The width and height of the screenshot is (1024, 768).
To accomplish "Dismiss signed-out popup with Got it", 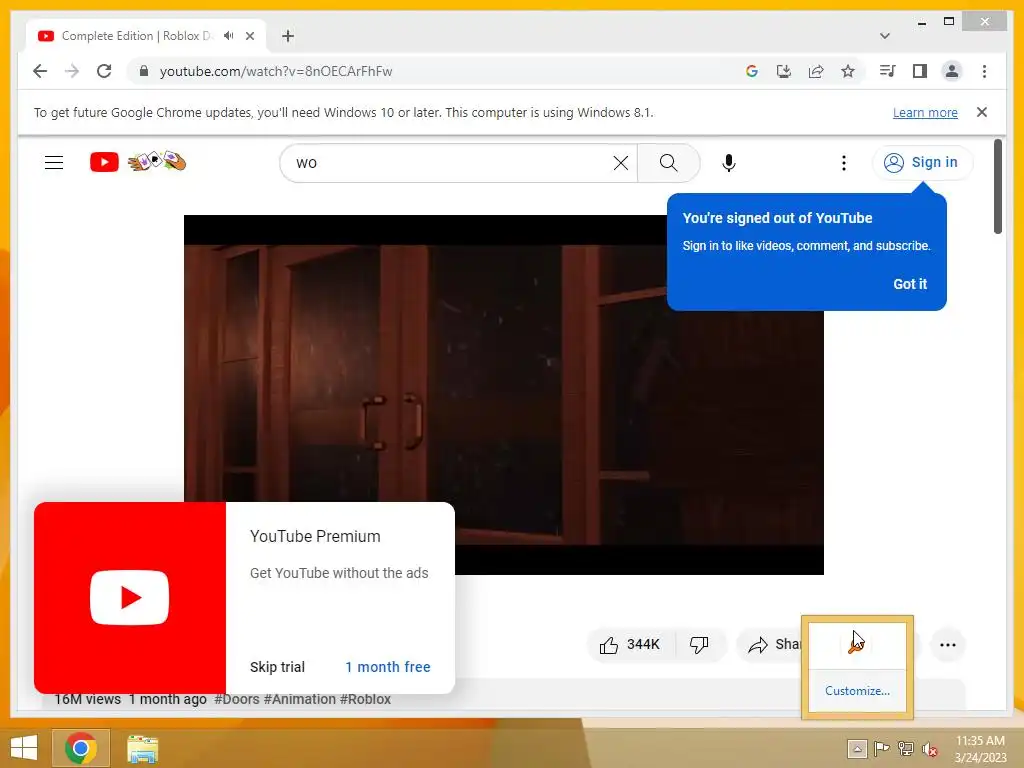I will [x=910, y=284].
